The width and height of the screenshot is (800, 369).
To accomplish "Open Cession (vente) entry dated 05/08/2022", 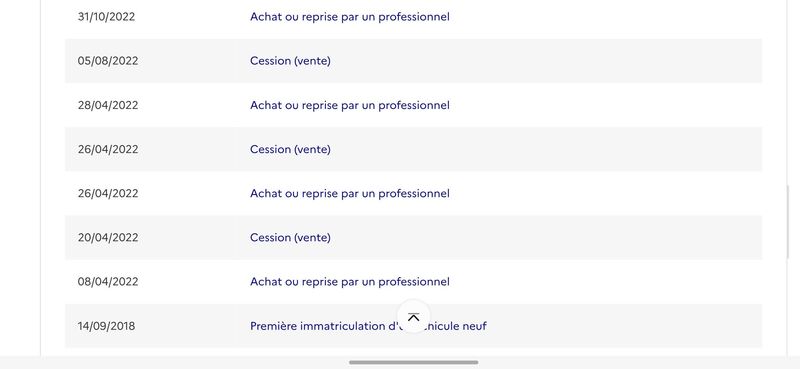I will (x=290, y=61).
